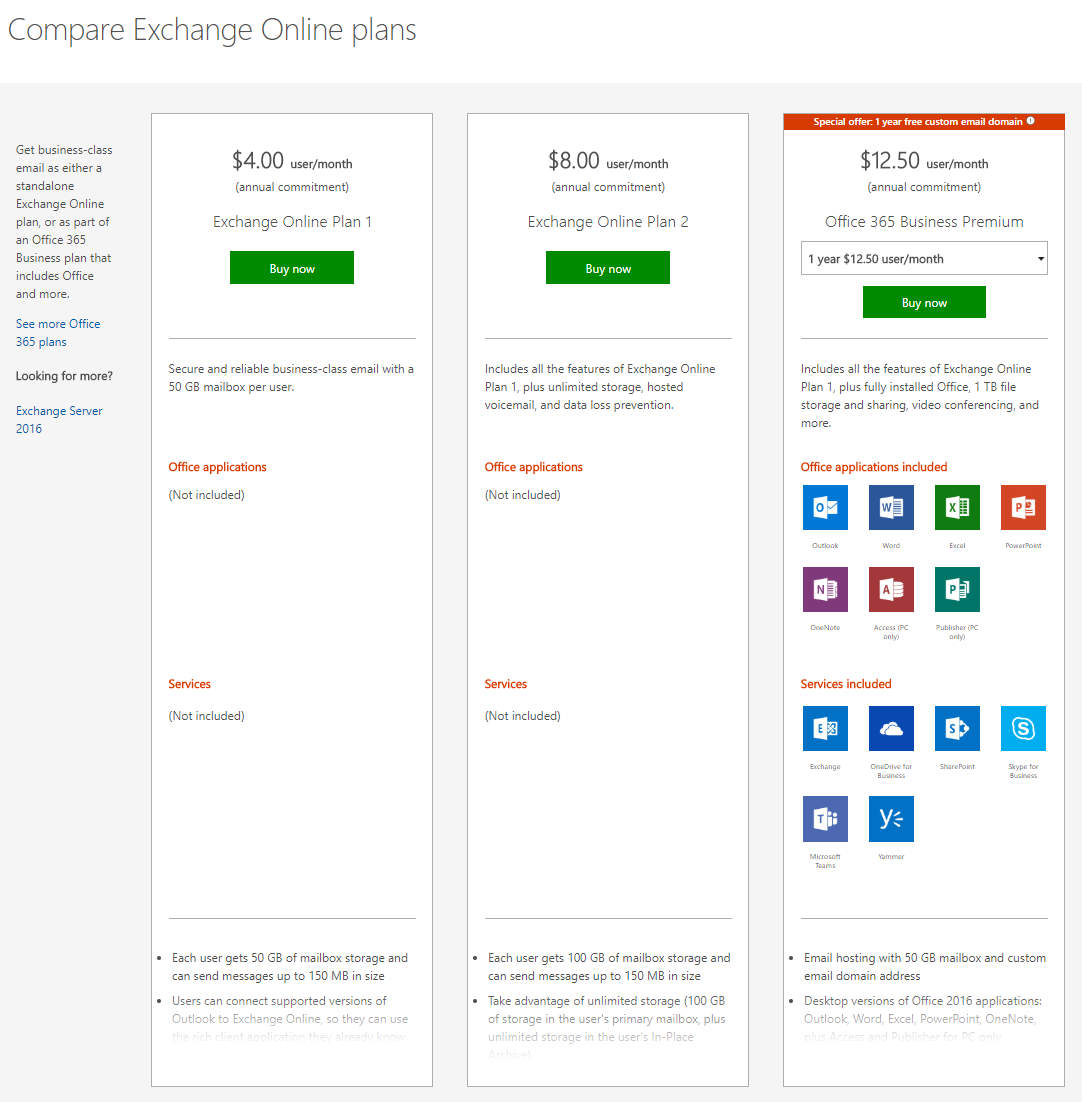Click Plan 2 description about unlimited storage
The image size is (1082, 1102).
click(600, 387)
